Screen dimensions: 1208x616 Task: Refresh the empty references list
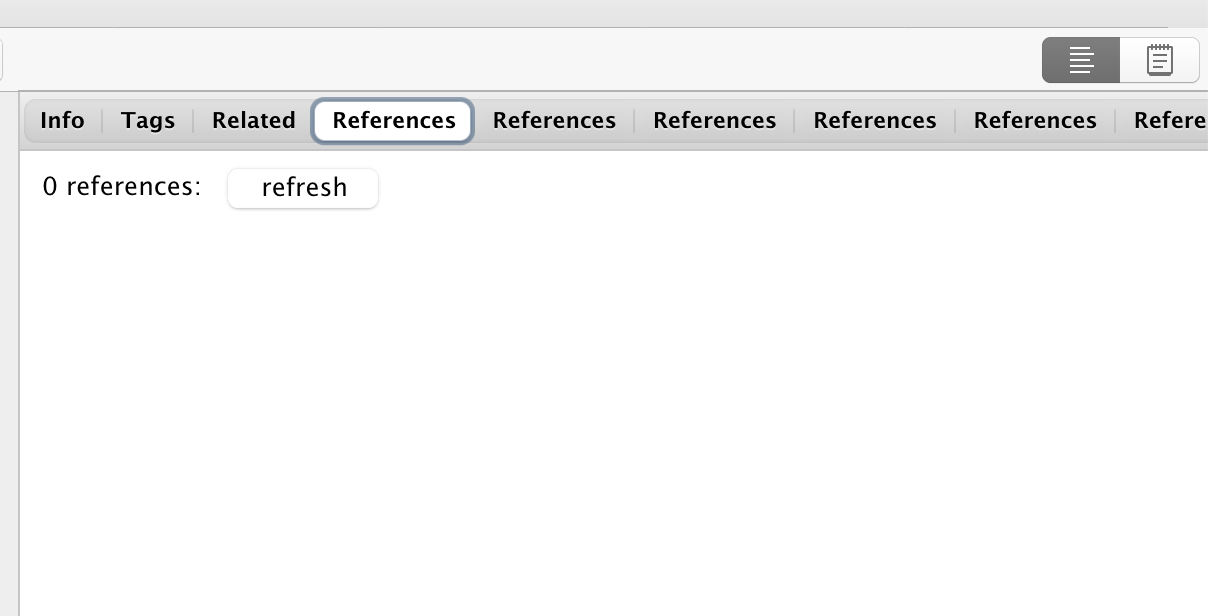coord(303,188)
